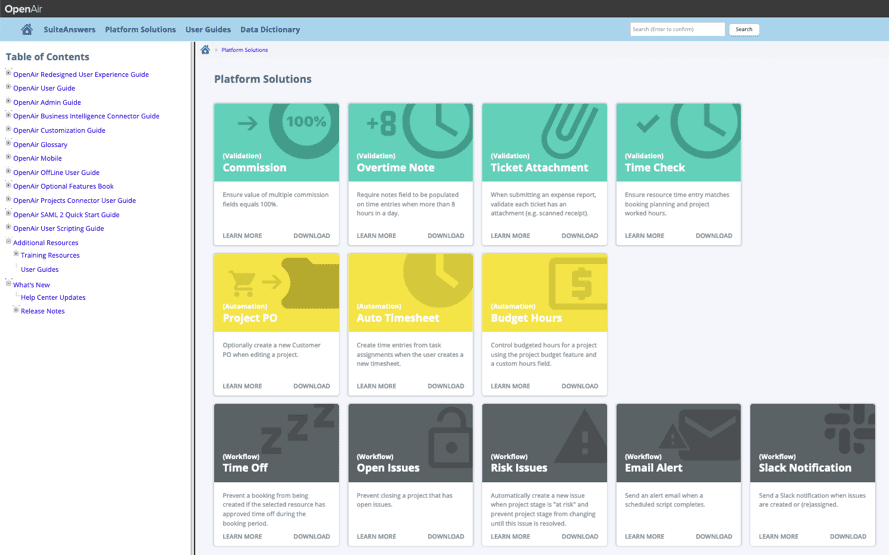Image resolution: width=889 pixels, height=555 pixels.
Task: Expand the OpenAir Admin Guide tree node
Action: coord(9,101)
